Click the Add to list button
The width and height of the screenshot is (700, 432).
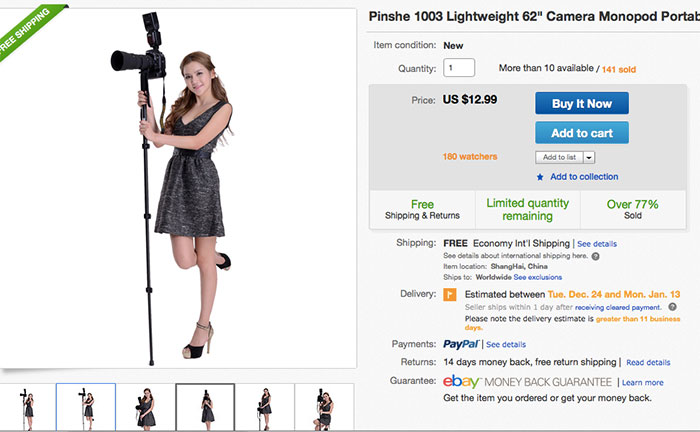(x=558, y=157)
